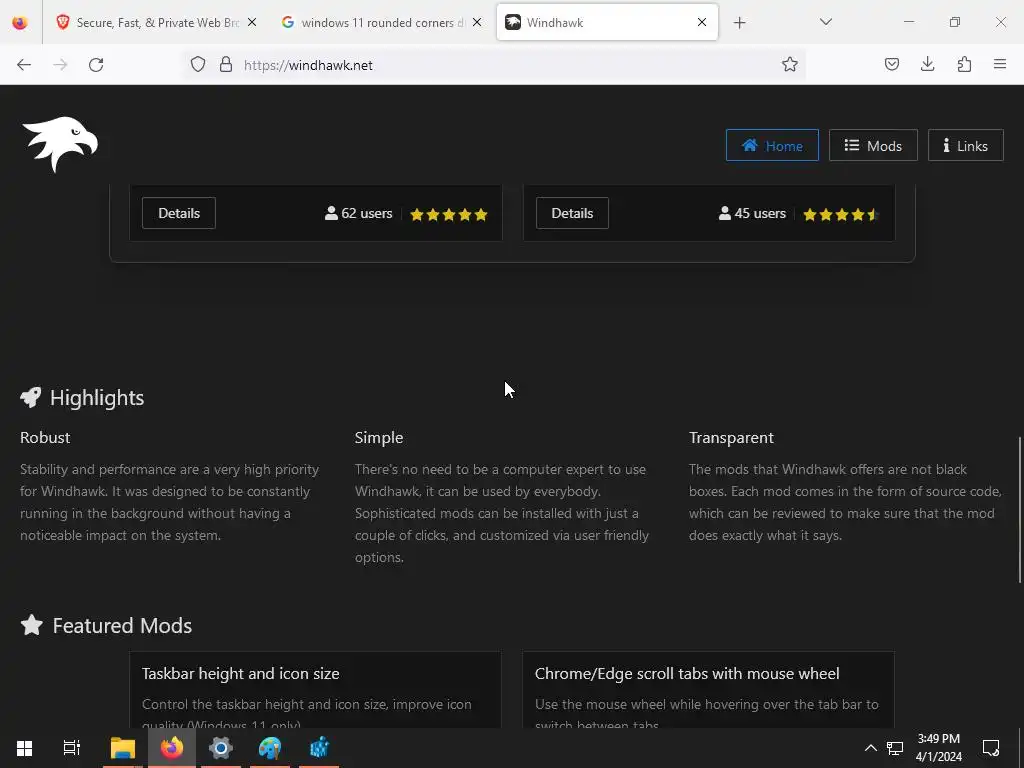
Task: Click the 62 users person icon
Action: point(331,213)
